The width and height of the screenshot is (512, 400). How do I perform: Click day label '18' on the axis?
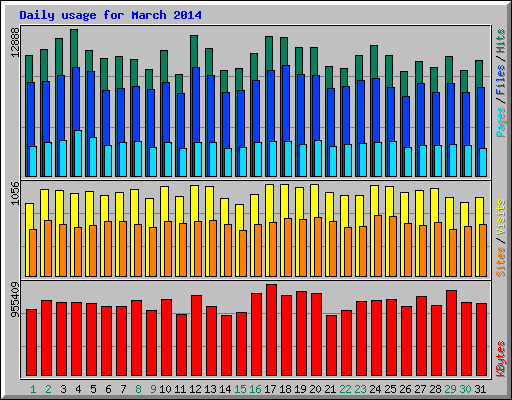coord(285,389)
